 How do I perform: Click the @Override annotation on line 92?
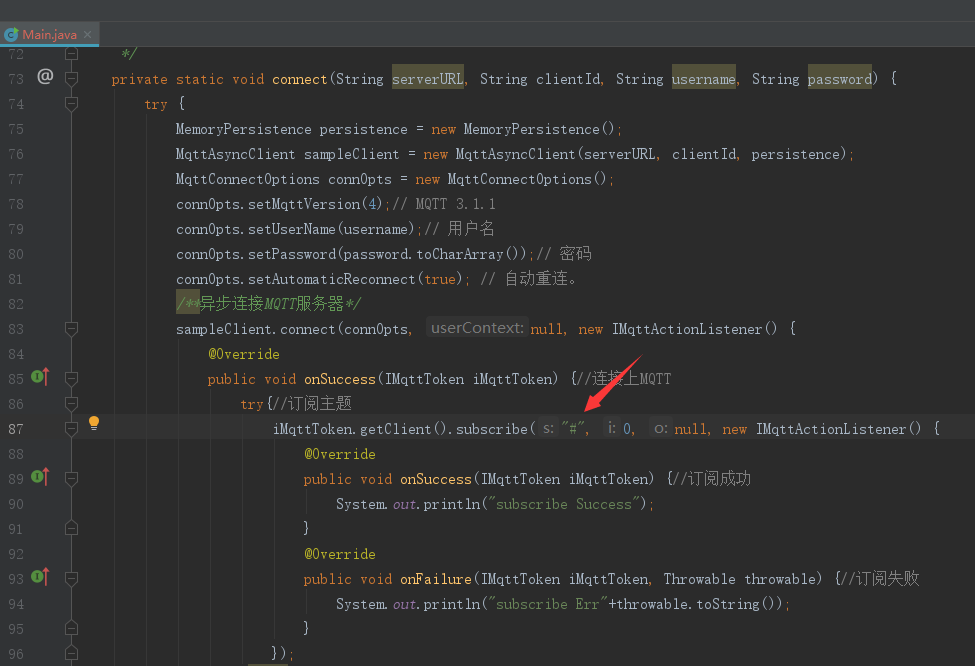tap(340, 554)
